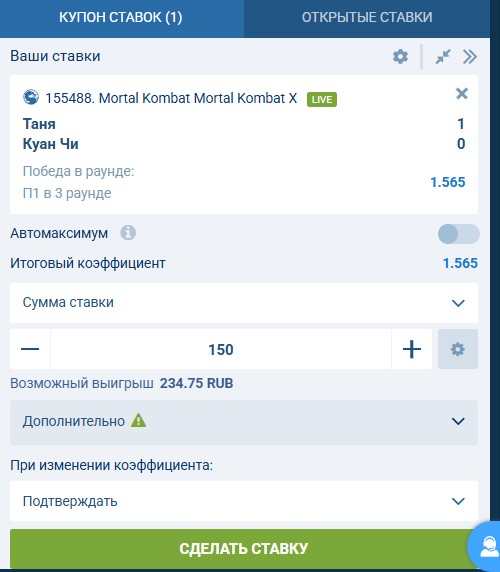Click the Ваши ставки heading

point(55,56)
